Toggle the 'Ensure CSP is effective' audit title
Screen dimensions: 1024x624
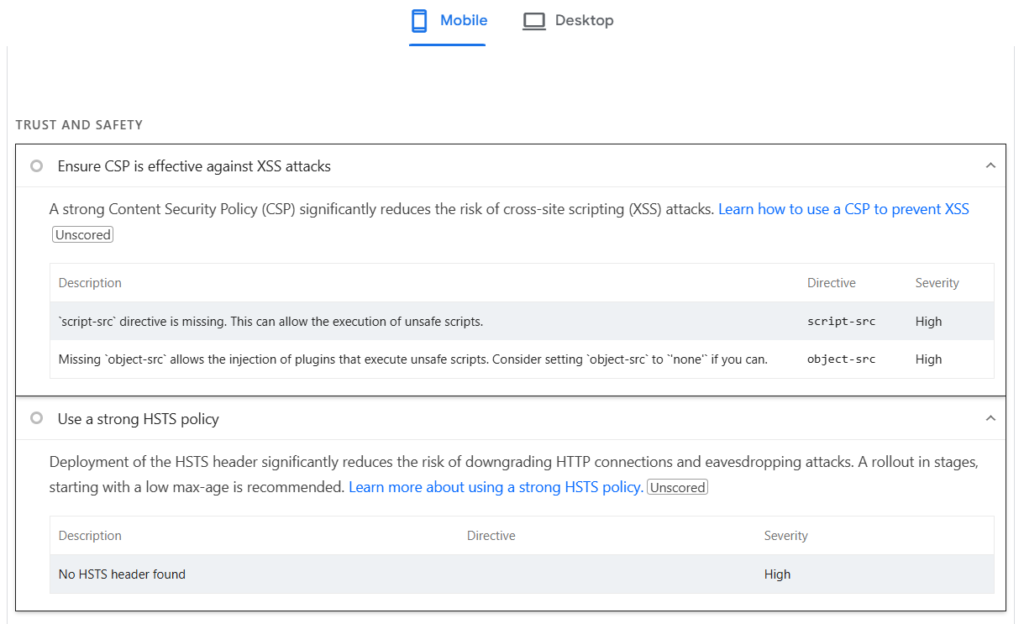(194, 166)
